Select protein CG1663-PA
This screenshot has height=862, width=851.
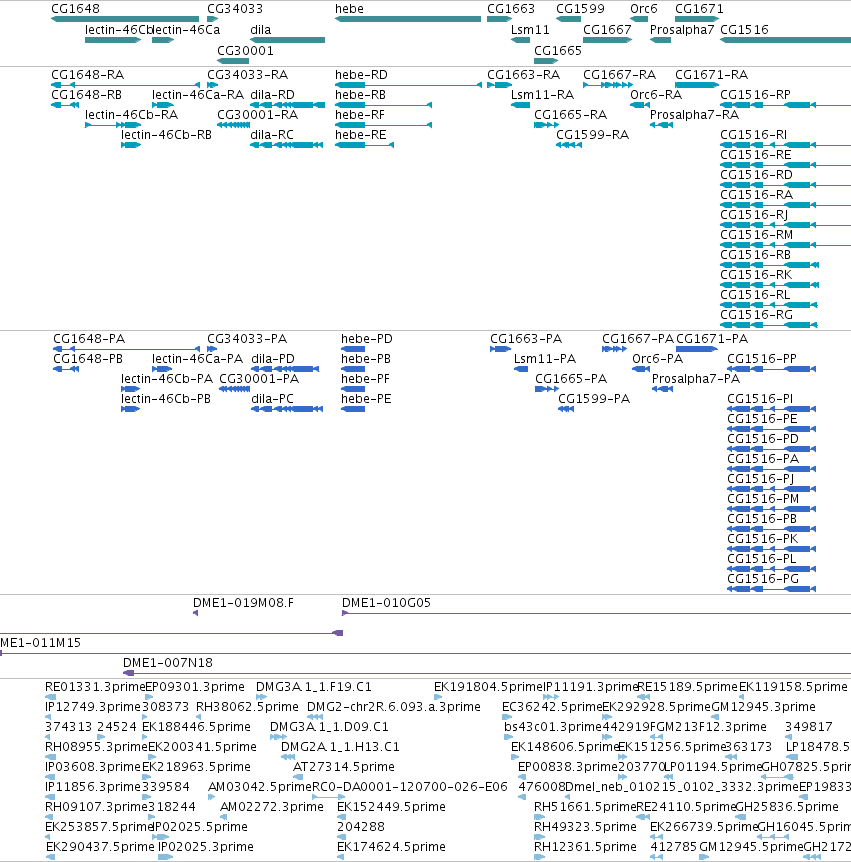500,349
